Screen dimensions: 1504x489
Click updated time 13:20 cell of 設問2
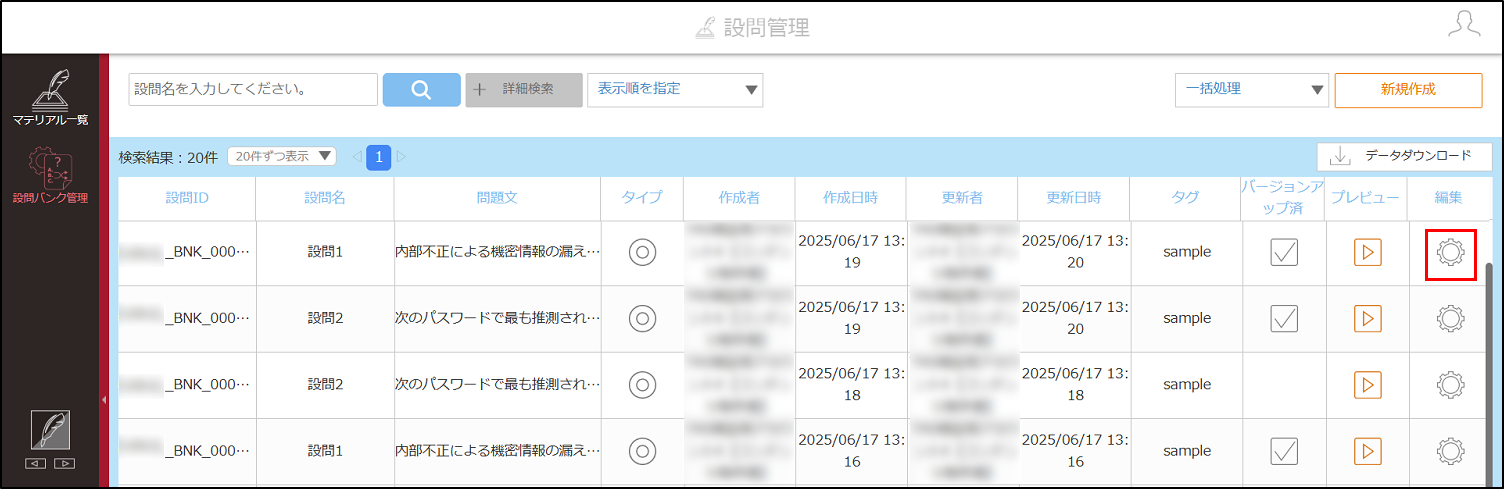tap(1074, 319)
